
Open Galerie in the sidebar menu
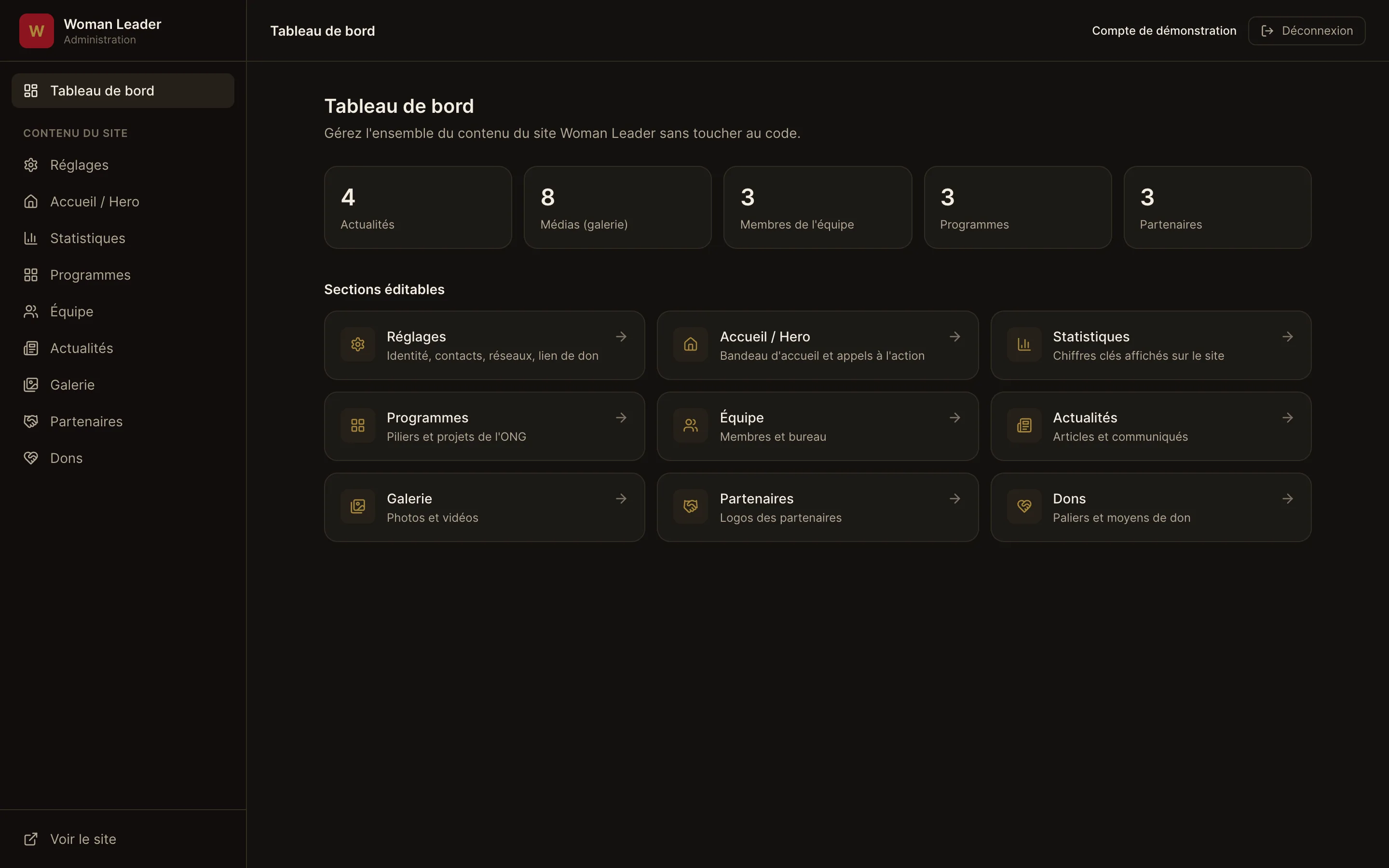point(123,385)
